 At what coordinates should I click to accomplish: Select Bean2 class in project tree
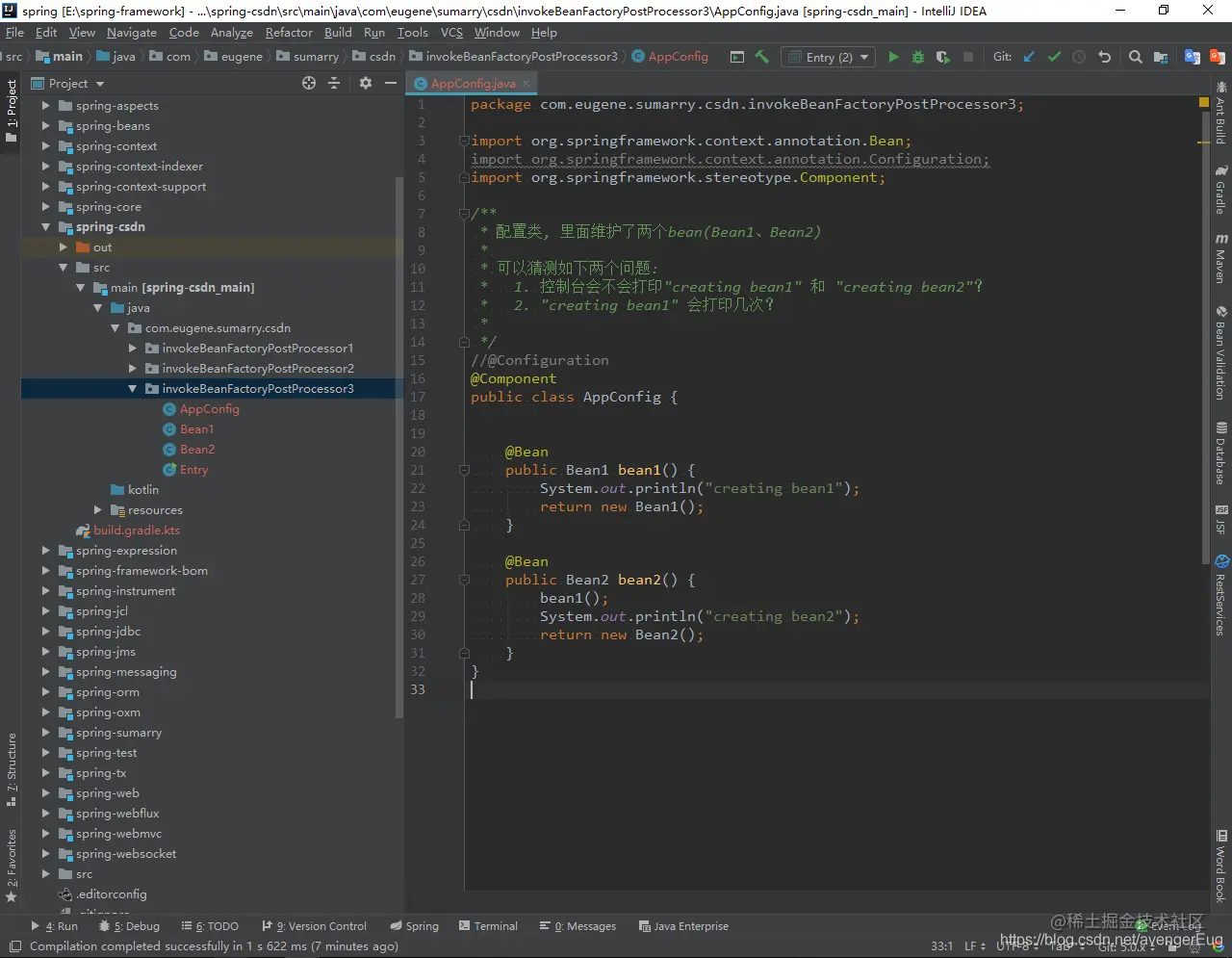coord(197,450)
